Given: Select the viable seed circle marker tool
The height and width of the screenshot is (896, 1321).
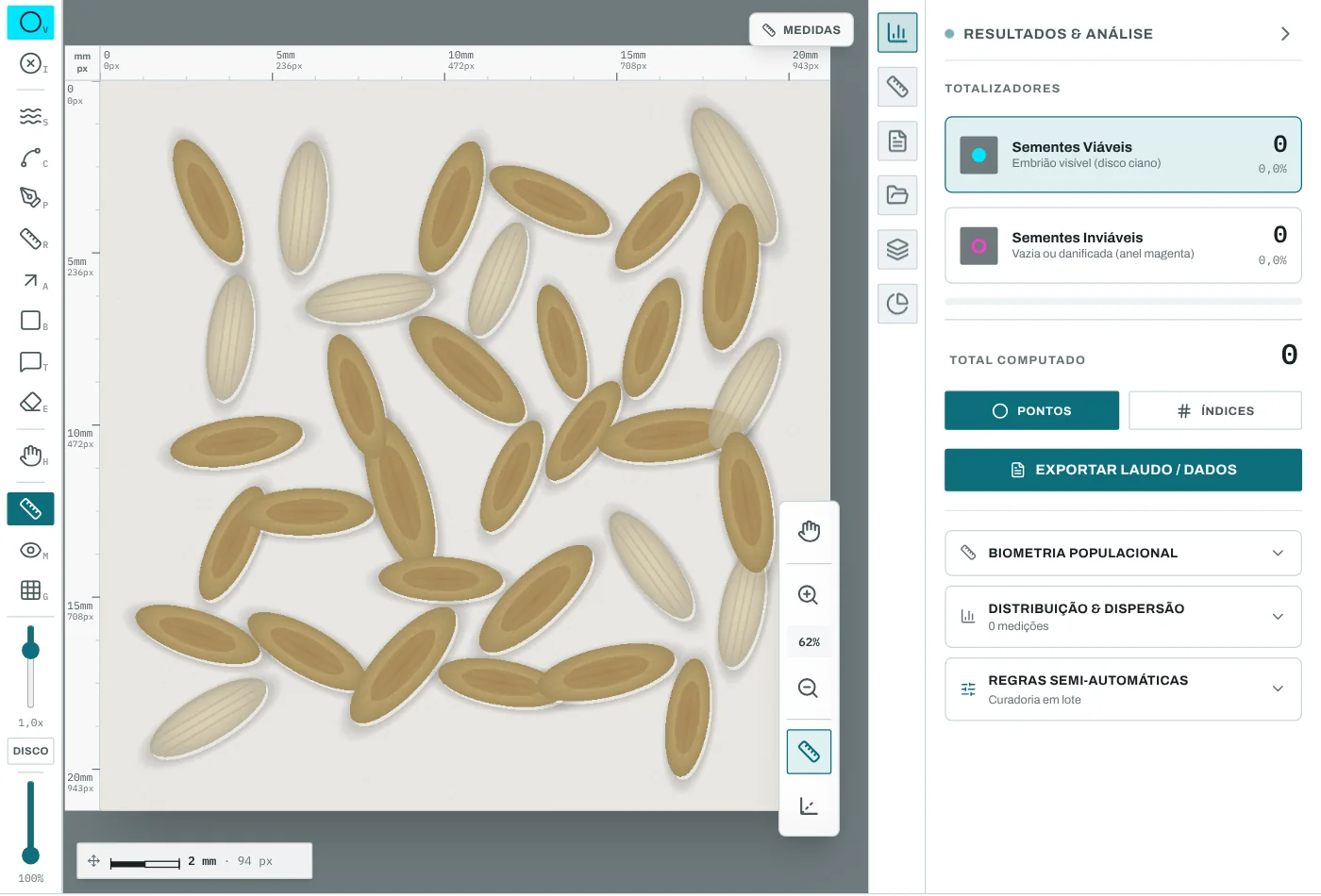Looking at the screenshot, I should click(30, 22).
